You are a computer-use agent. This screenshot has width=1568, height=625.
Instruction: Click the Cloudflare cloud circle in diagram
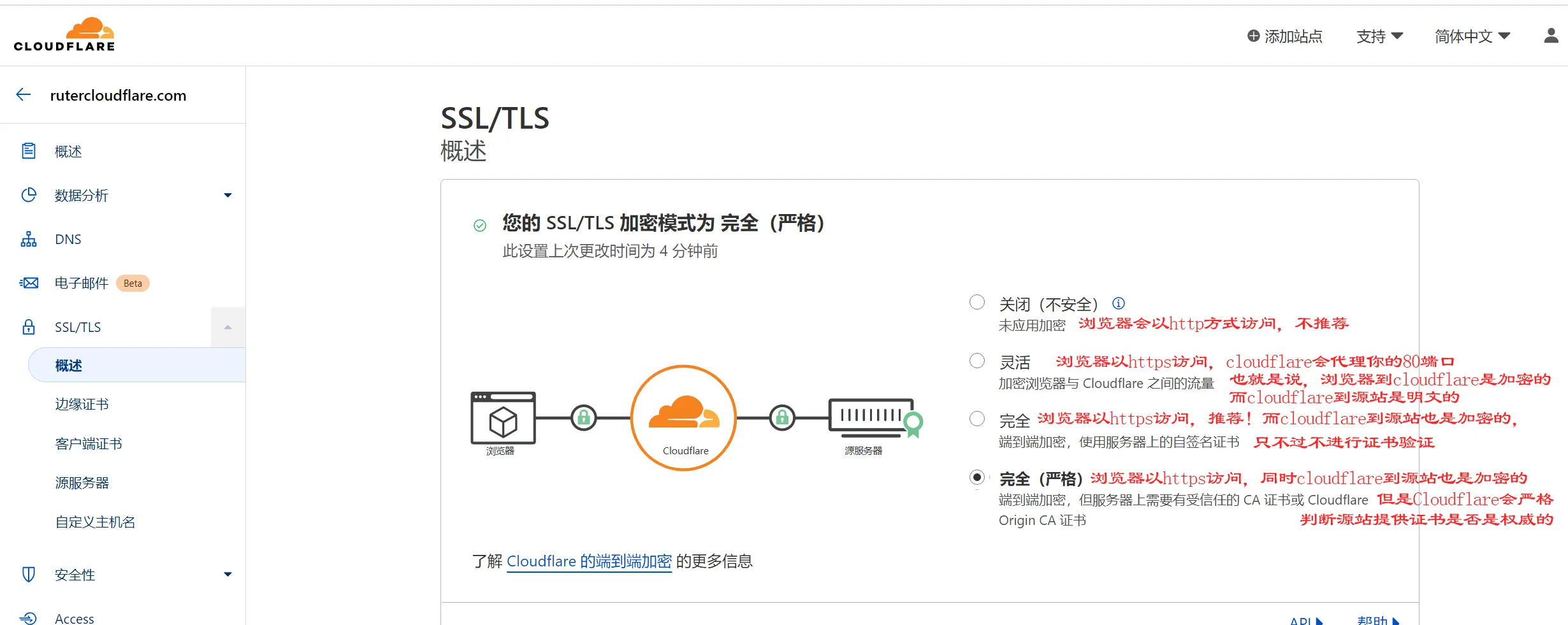(684, 418)
